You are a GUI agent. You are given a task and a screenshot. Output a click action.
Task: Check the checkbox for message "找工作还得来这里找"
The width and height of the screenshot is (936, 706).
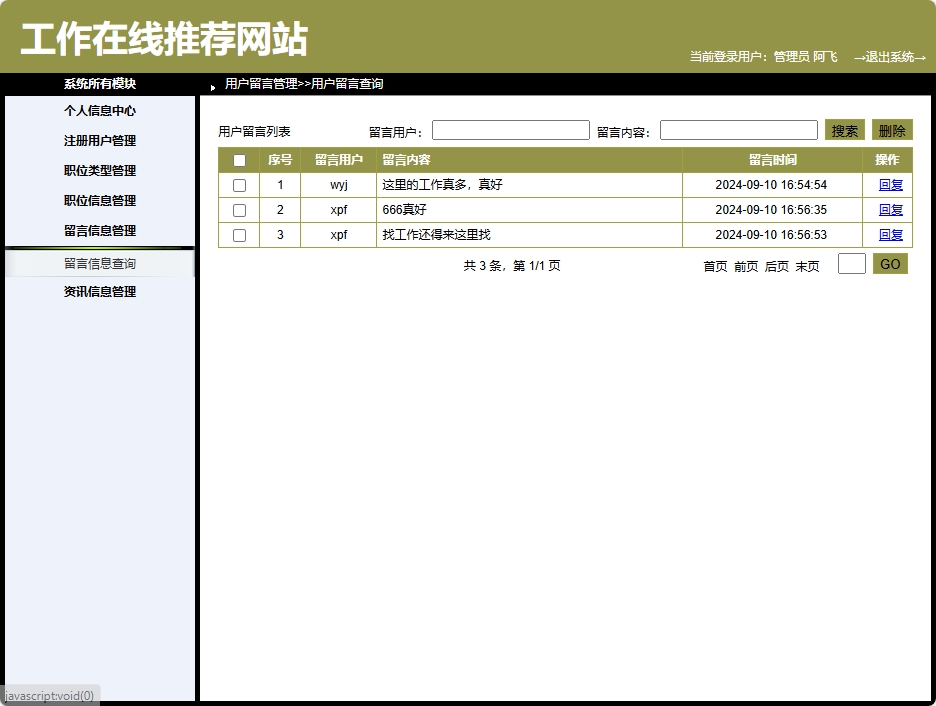tap(238, 234)
